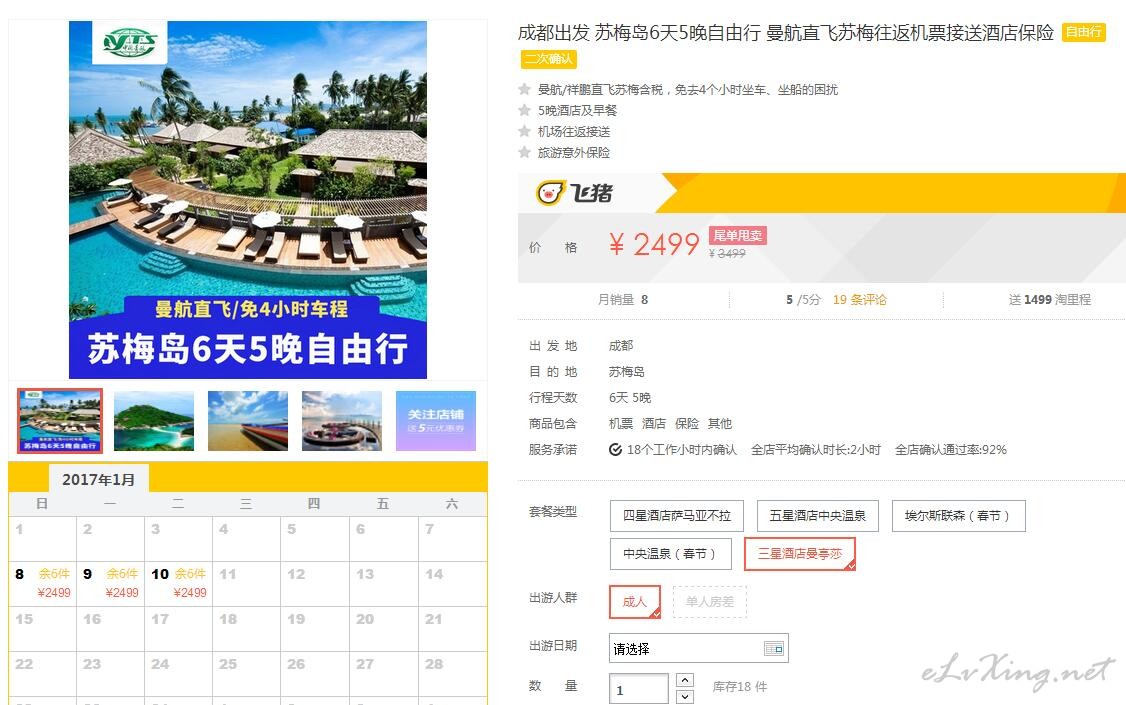Click the 自由行 yellow tag badge

(x=1084, y=32)
